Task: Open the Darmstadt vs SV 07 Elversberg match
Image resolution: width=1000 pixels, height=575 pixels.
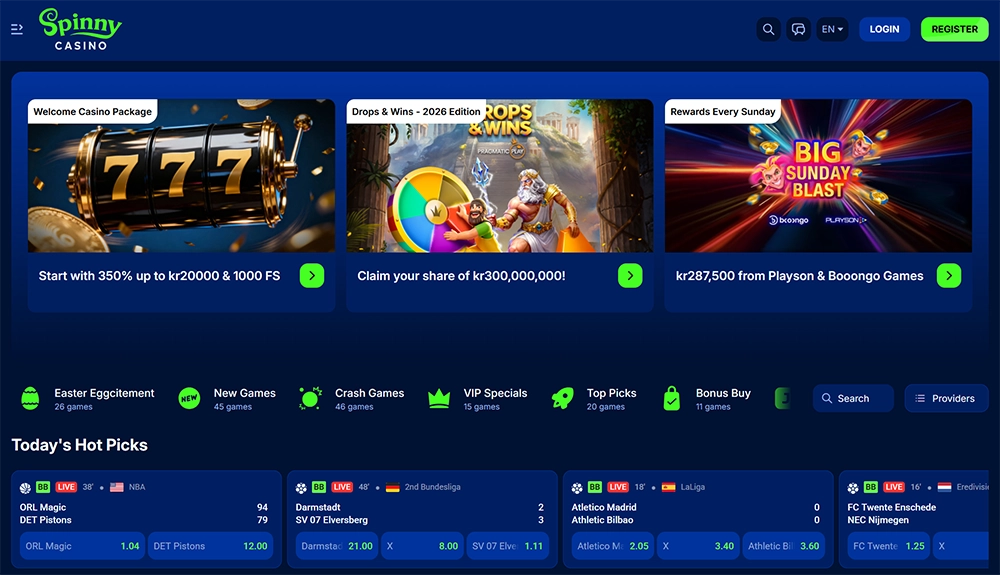Action: click(422, 514)
